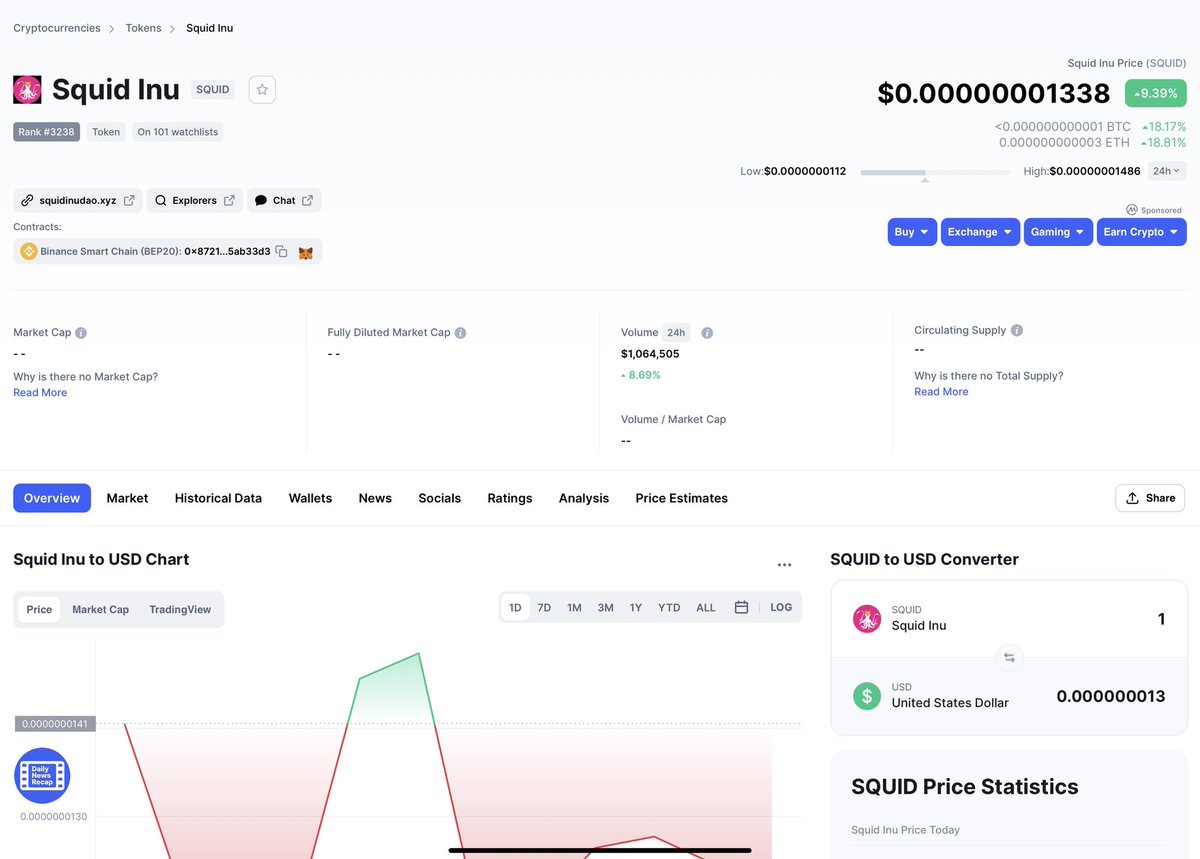The width and height of the screenshot is (1200, 859).
Task: Click the Share button
Action: coord(1150,498)
